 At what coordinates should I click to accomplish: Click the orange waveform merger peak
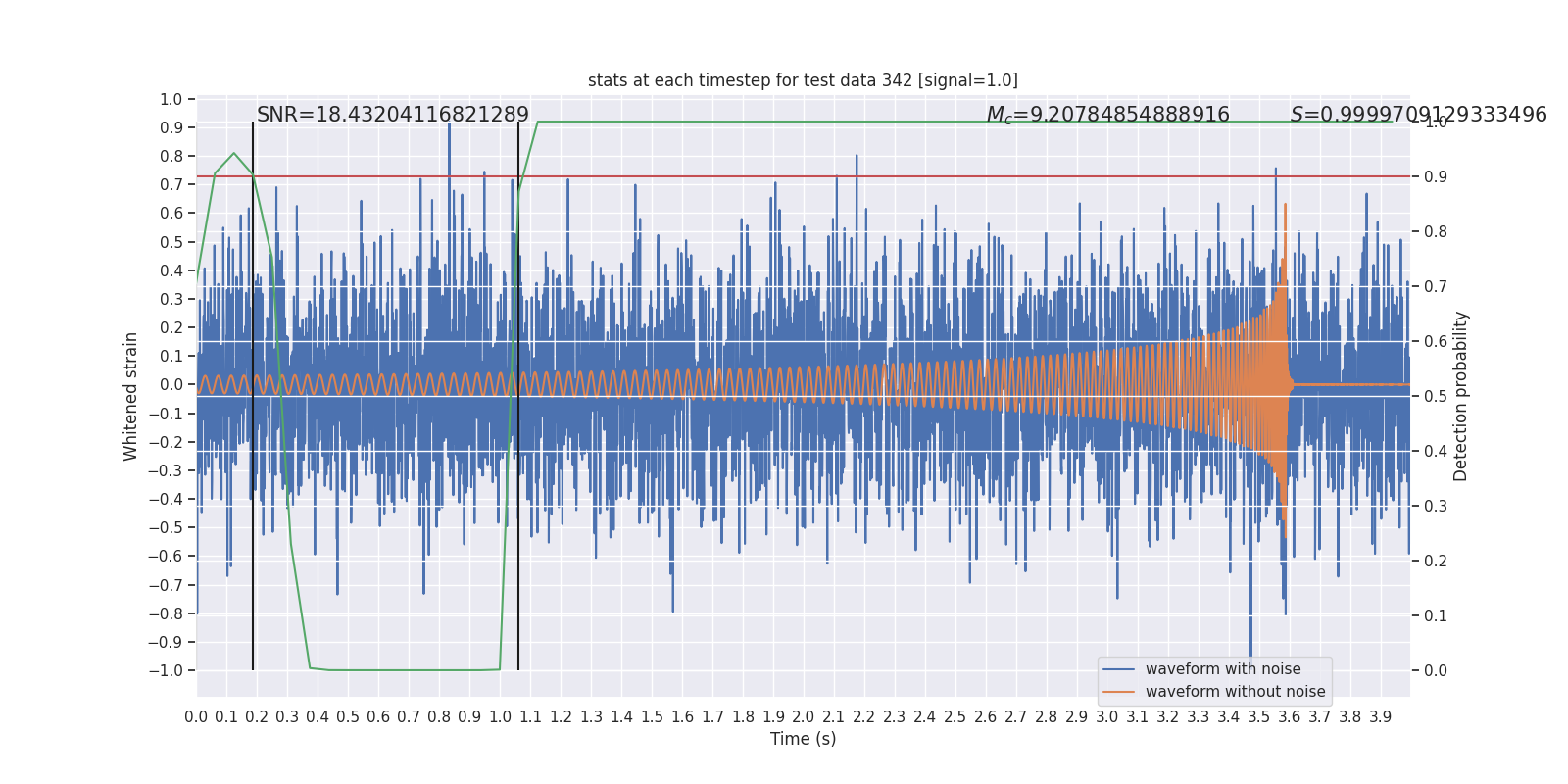[1286, 206]
